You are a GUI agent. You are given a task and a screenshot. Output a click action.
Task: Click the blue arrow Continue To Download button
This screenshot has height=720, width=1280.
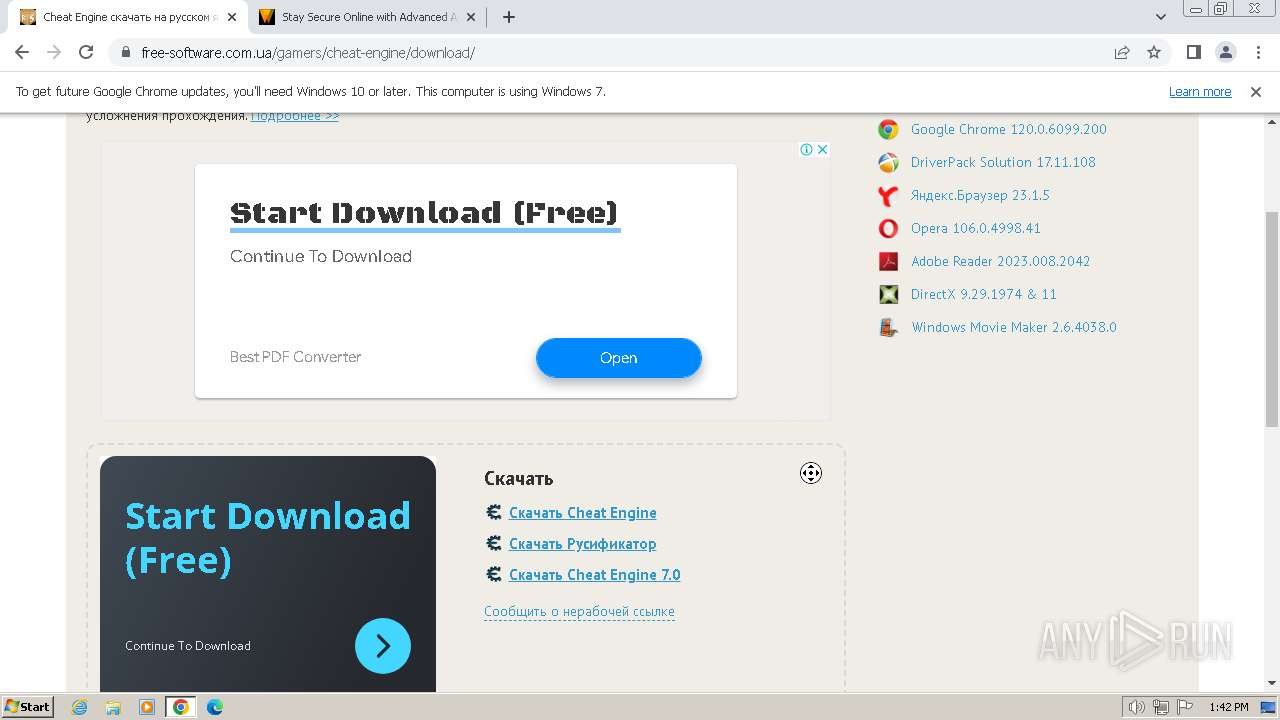coord(383,646)
